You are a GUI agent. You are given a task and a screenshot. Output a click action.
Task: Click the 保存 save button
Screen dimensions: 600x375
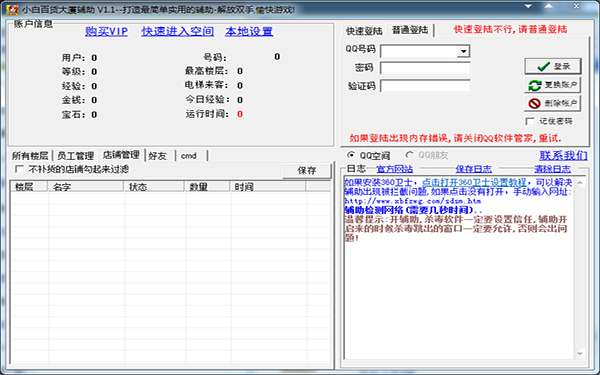click(307, 171)
